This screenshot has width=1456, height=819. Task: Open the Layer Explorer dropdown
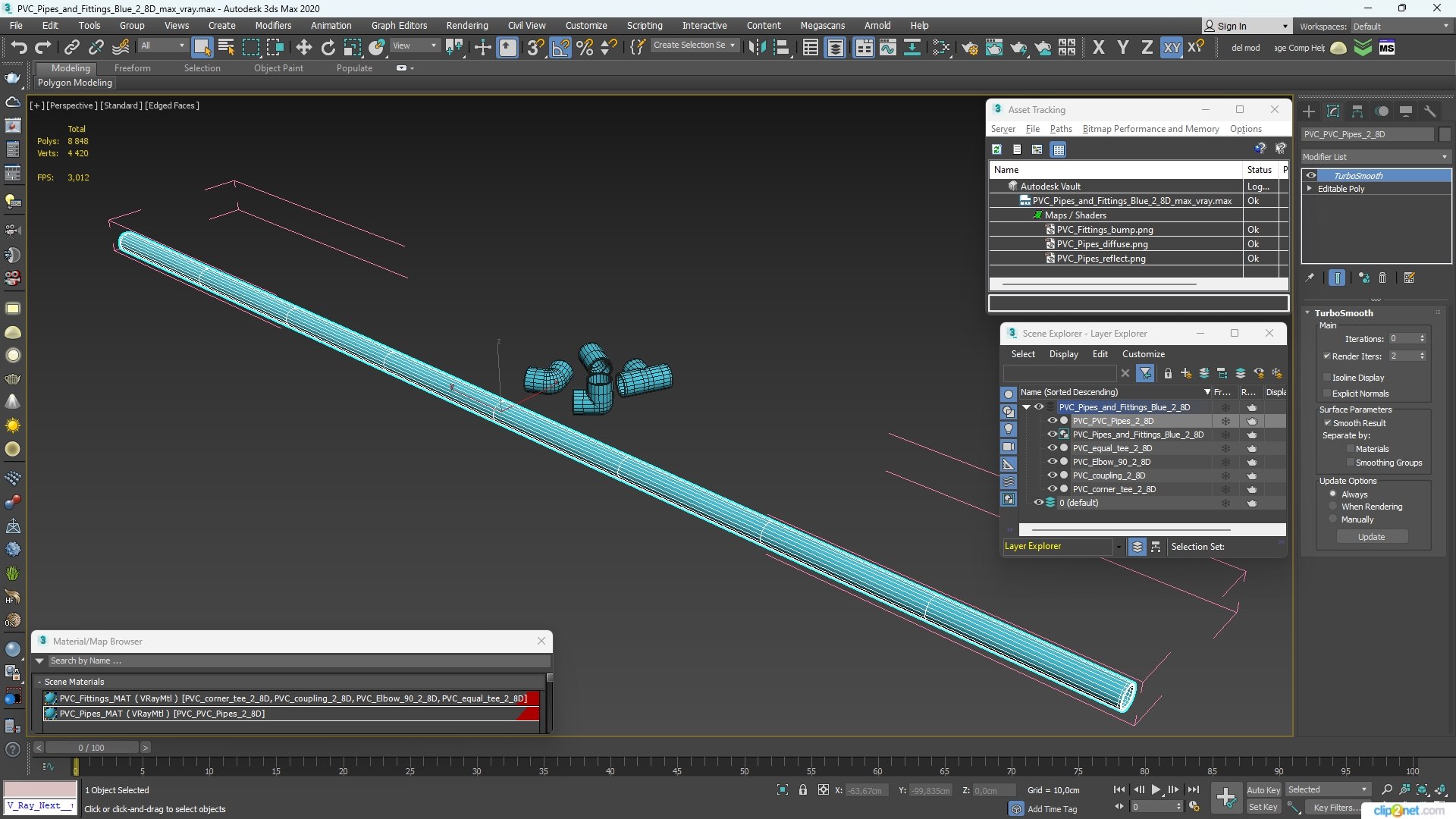1118,547
